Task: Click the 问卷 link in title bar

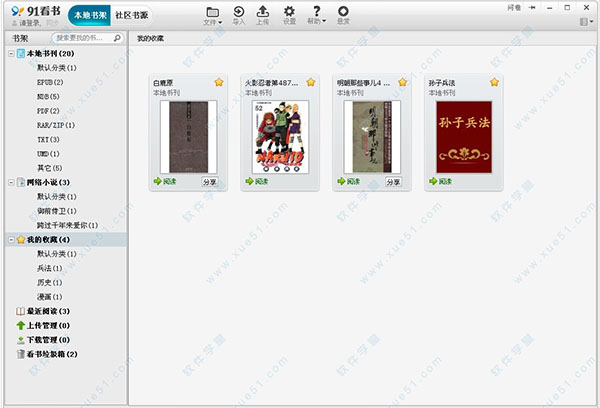Action: tap(514, 8)
